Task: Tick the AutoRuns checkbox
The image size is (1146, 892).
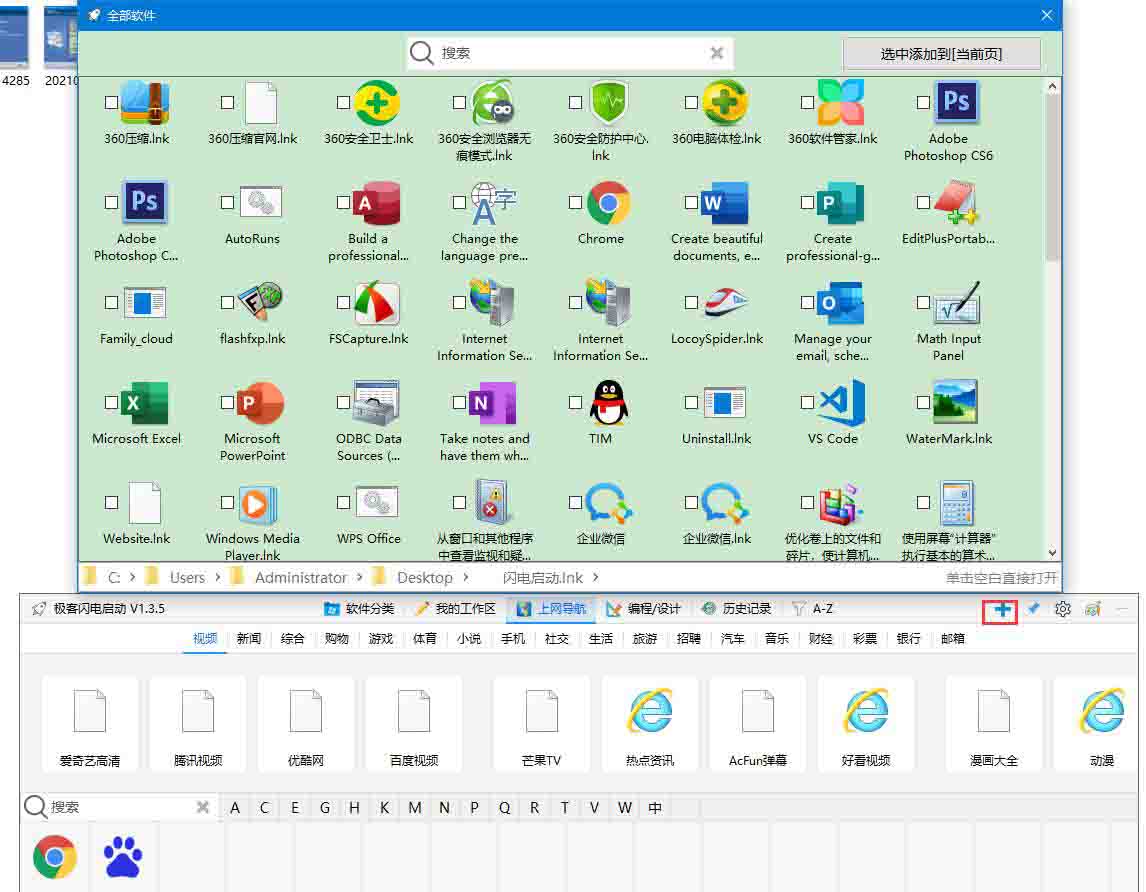Action: click(227, 203)
